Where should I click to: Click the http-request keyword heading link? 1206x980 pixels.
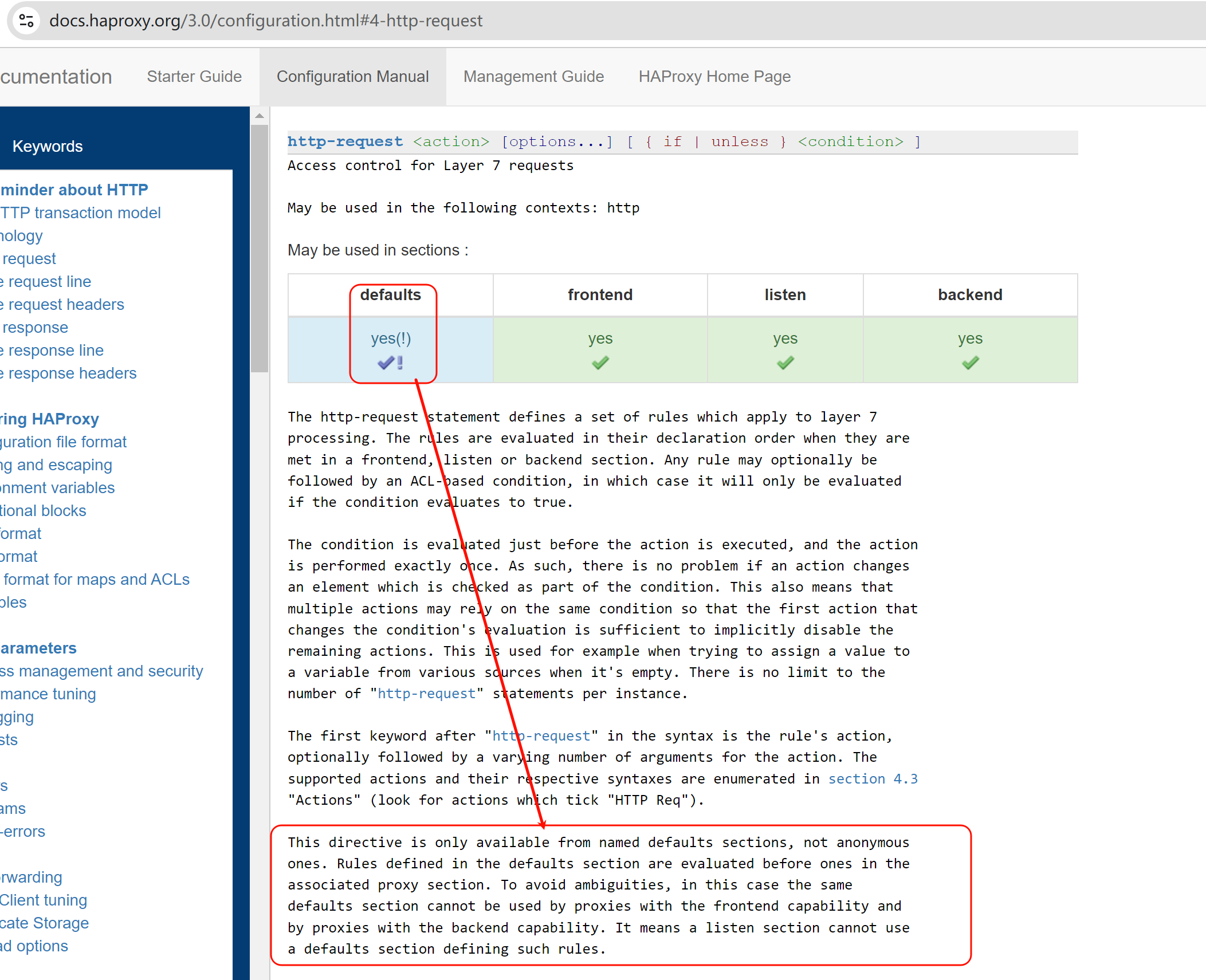[345, 141]
